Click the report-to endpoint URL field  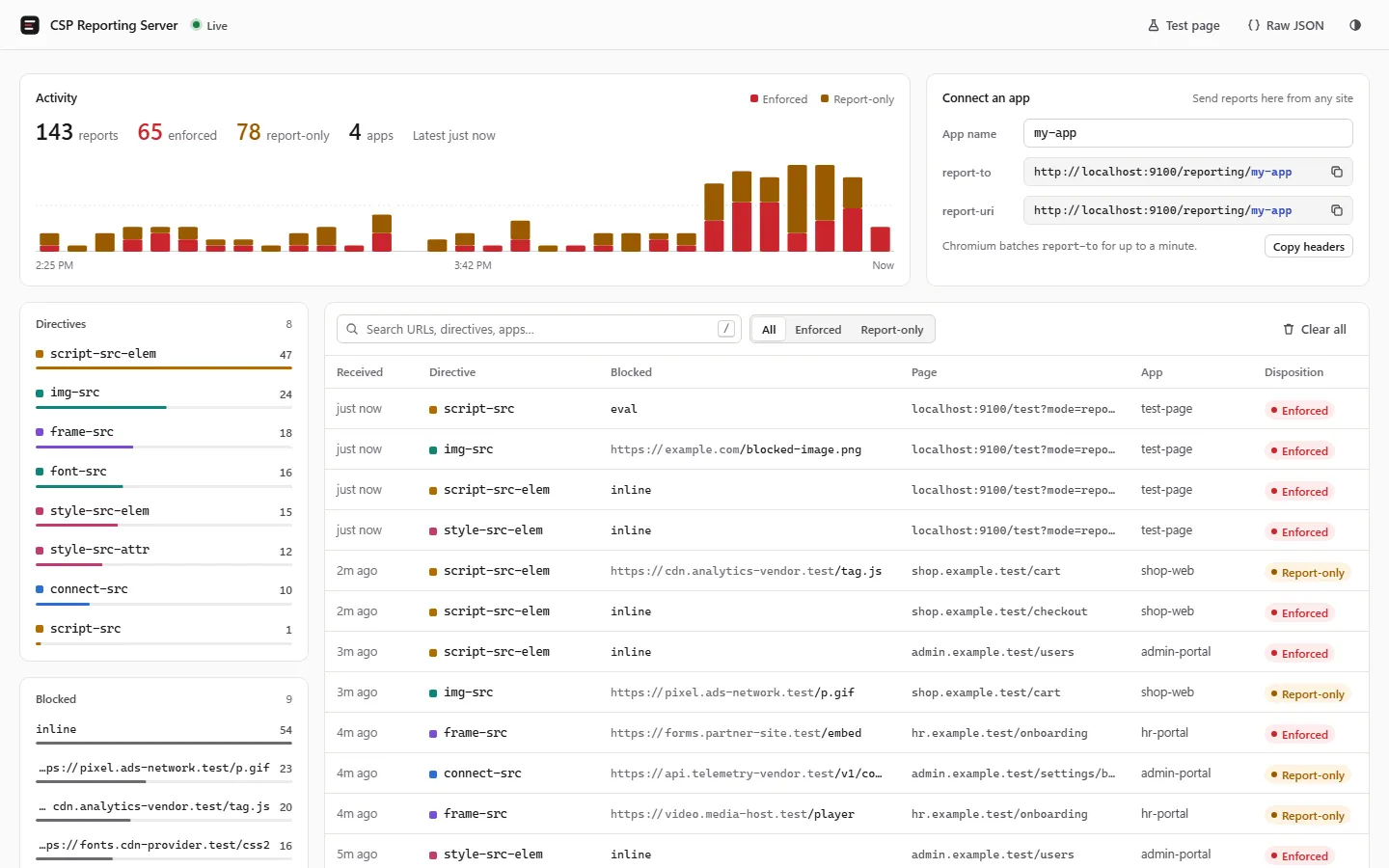1187,172
